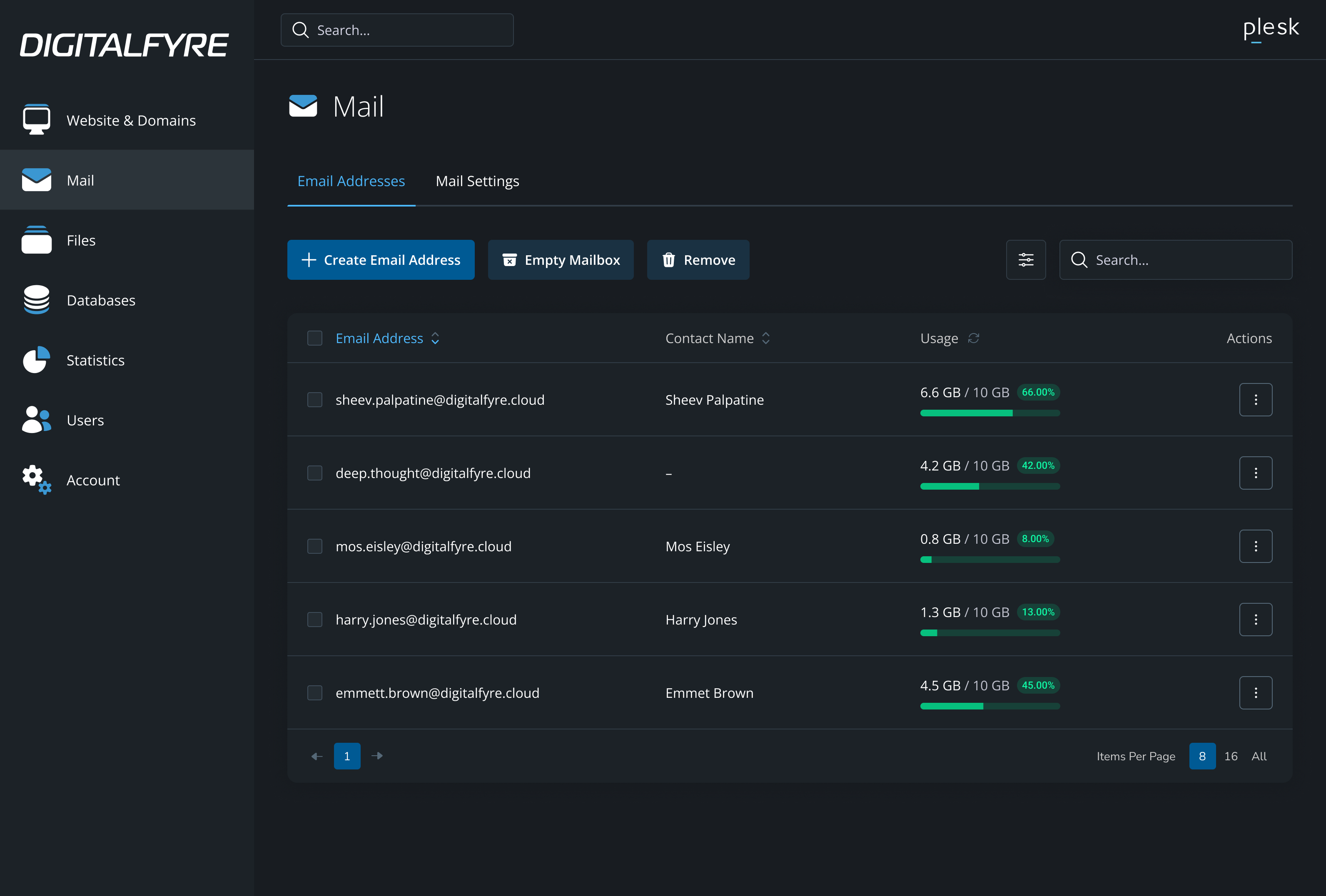Click the 66.00% usage progress bar
The height and width of the screenshot is (896, 1326).
(990, 413)
